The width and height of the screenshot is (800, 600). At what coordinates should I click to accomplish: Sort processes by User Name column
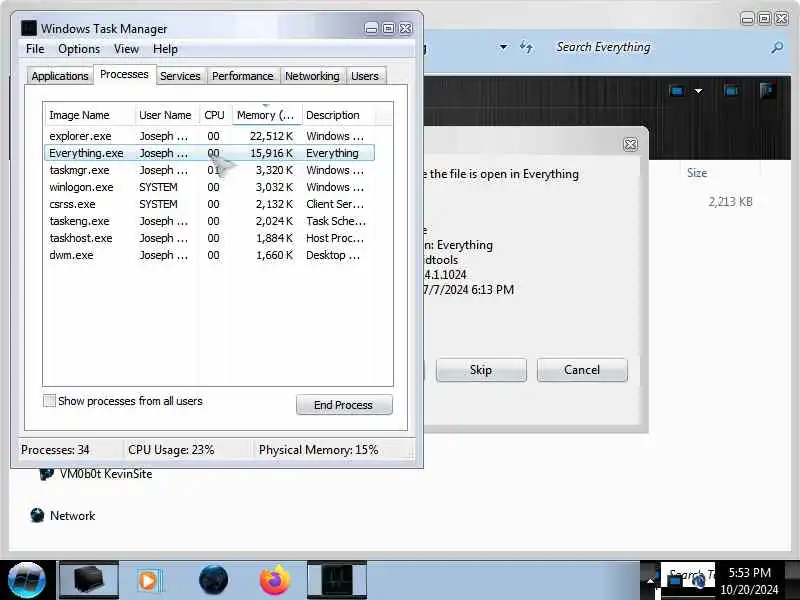pyautogui.click(x=167, y=115)
